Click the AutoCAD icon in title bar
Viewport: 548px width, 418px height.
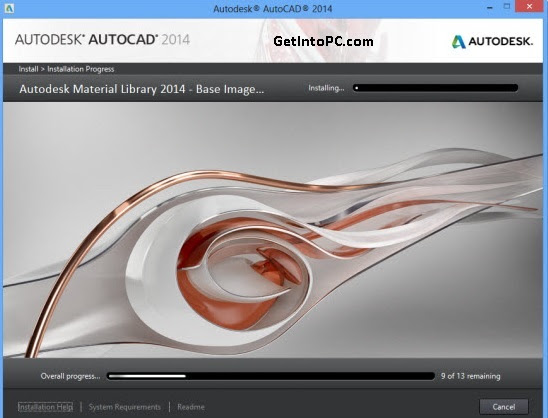pyautogui.click(x=9, y=8)
